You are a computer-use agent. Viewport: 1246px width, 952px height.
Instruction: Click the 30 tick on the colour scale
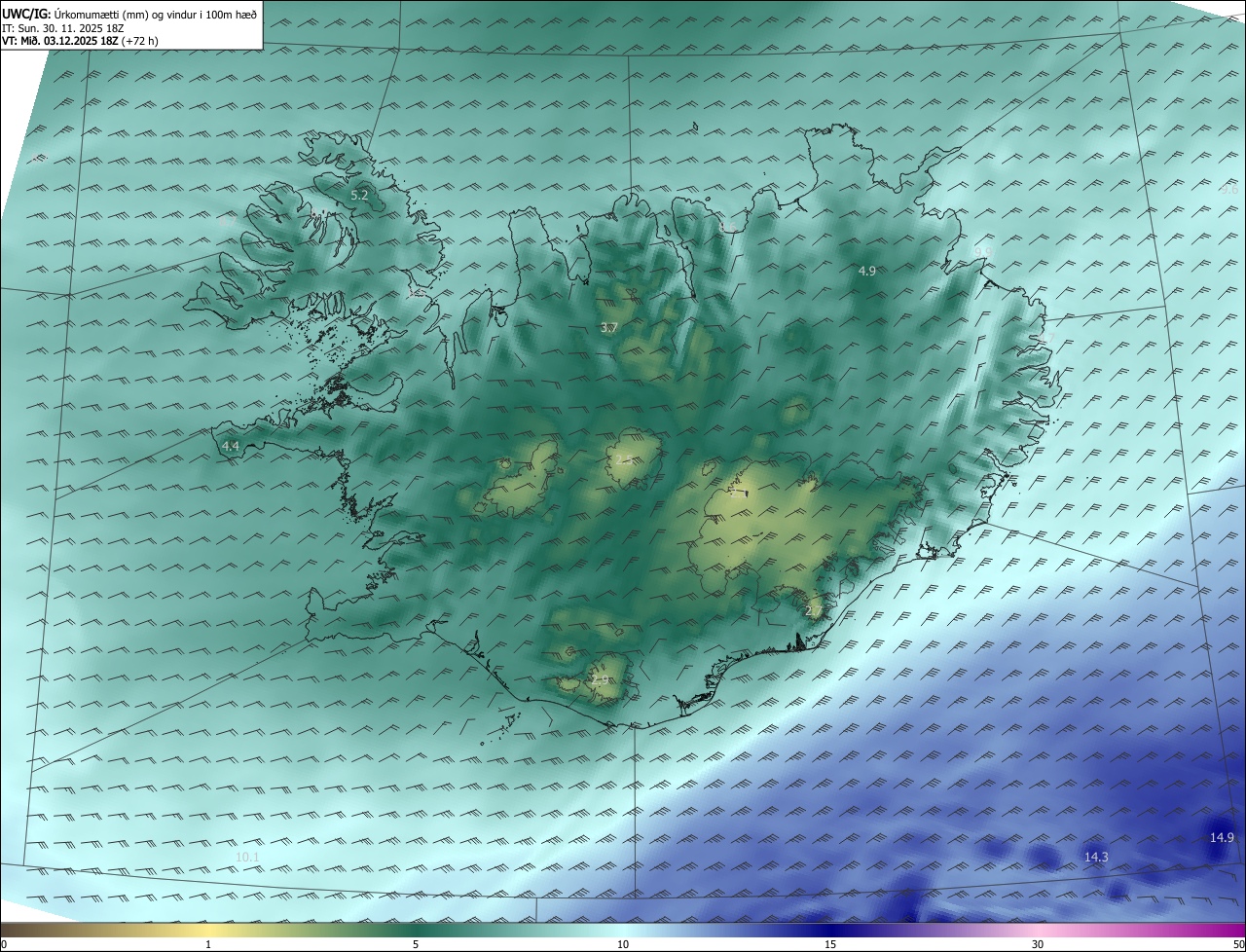pyautogui.click(x=1038, y=944)
